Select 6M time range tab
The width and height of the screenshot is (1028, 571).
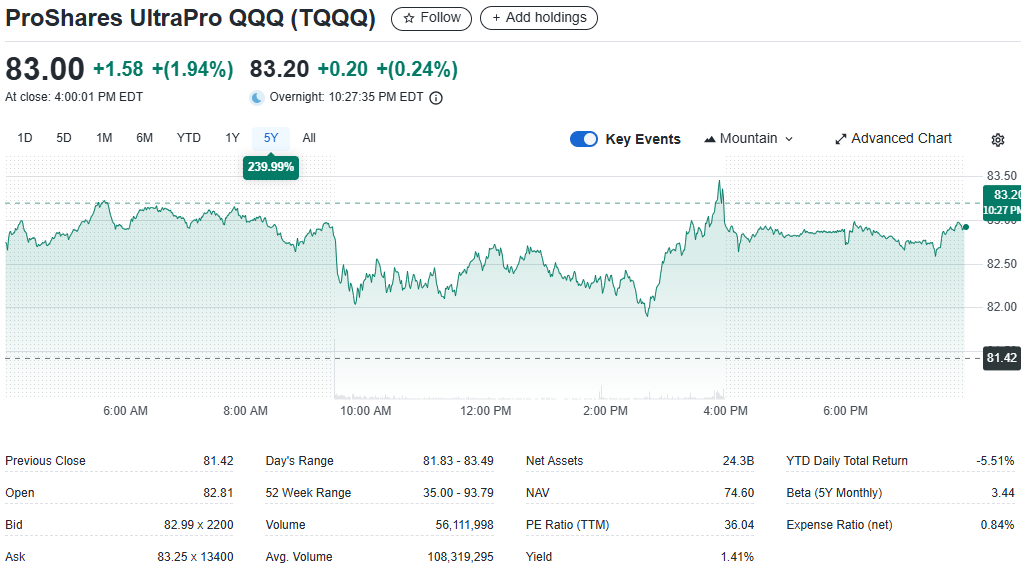coord(145,138)
